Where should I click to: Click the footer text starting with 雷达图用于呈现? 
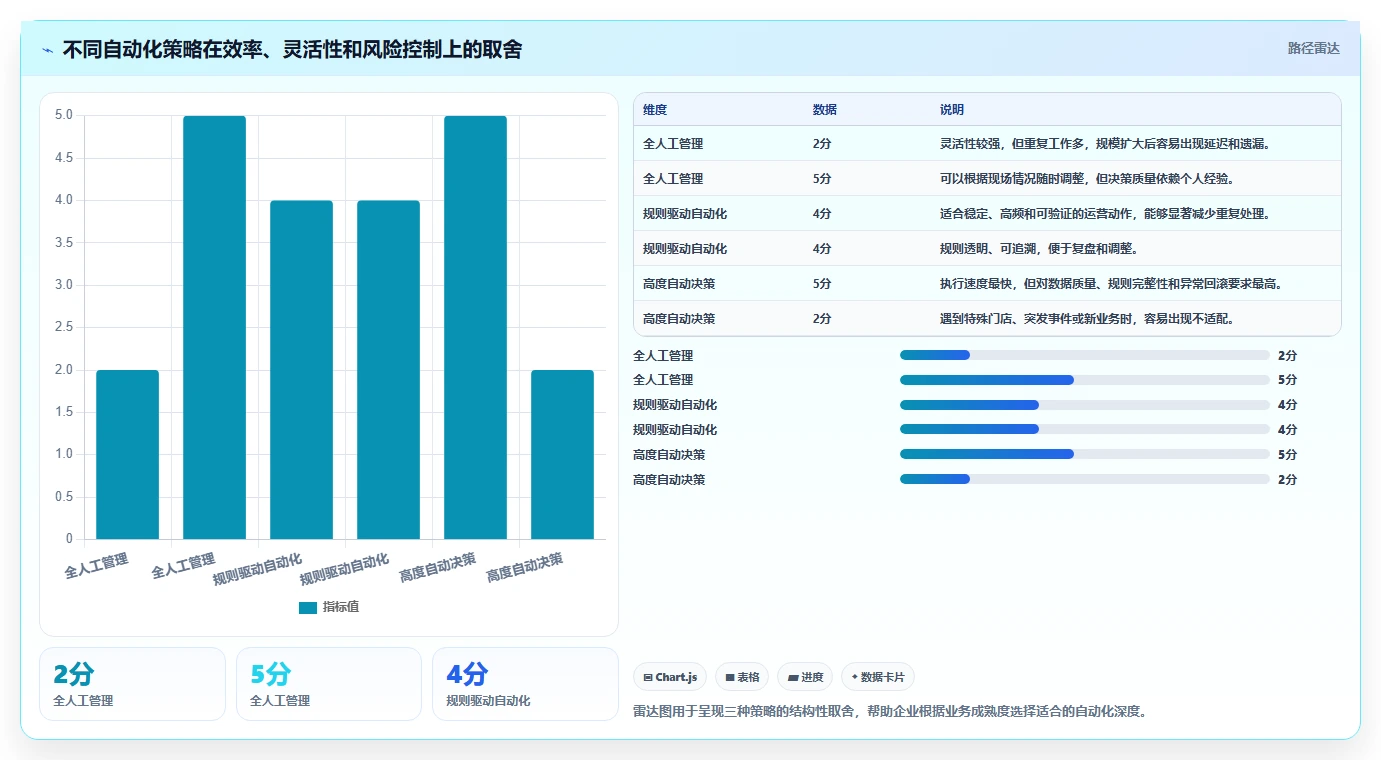(890, 712)
